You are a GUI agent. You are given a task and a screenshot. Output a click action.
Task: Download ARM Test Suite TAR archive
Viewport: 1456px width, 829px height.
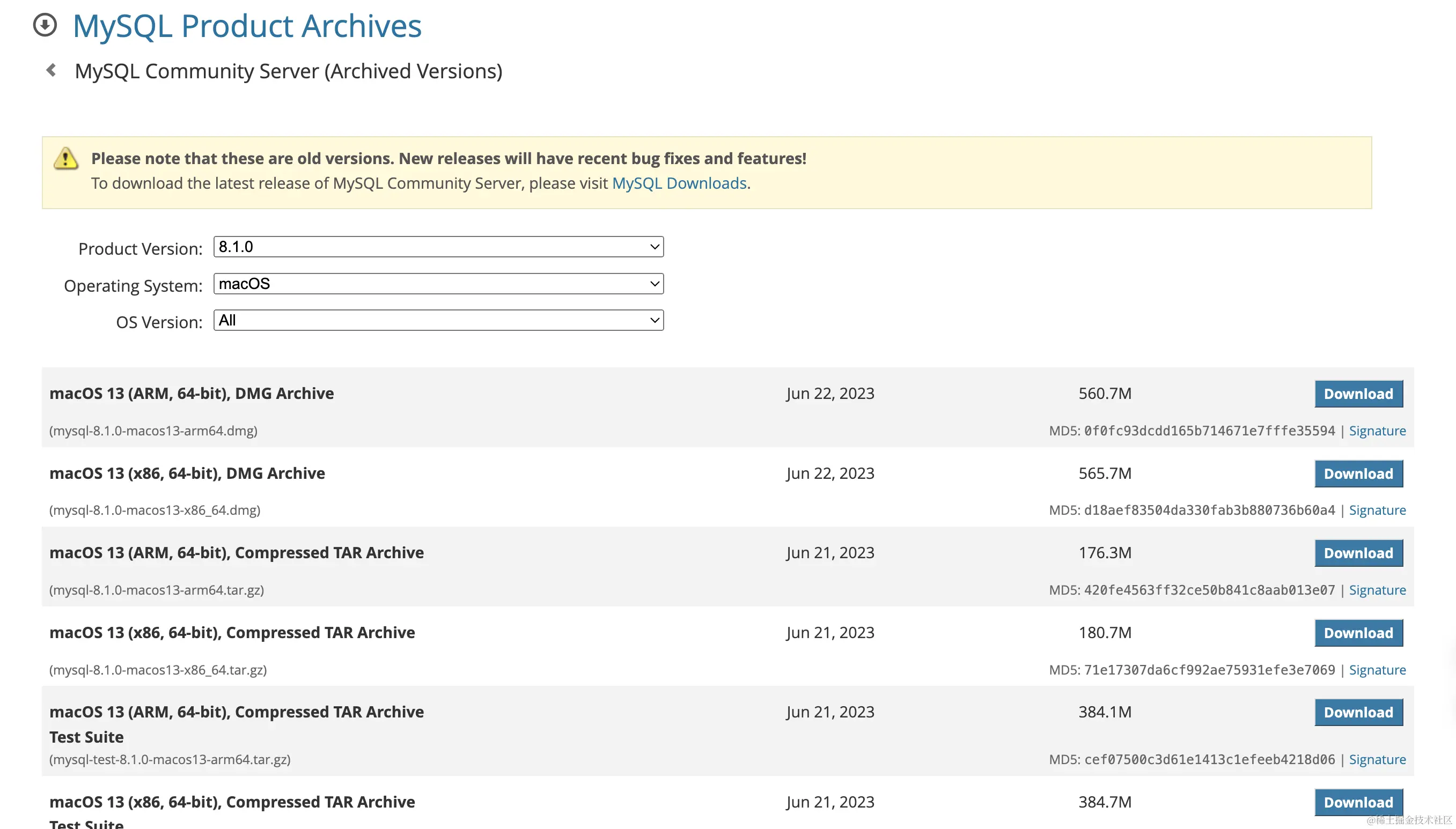(x=1358, y=712)
